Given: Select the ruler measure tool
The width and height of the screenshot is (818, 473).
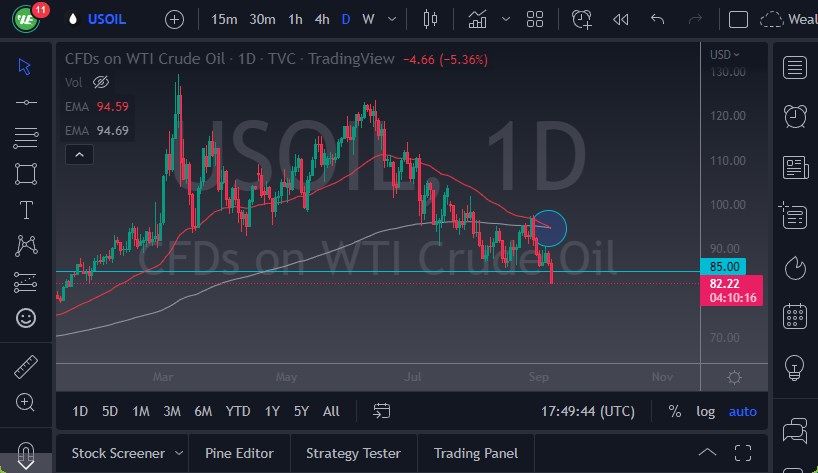Looking at the screenshot, I should click(x=26, y=367).
